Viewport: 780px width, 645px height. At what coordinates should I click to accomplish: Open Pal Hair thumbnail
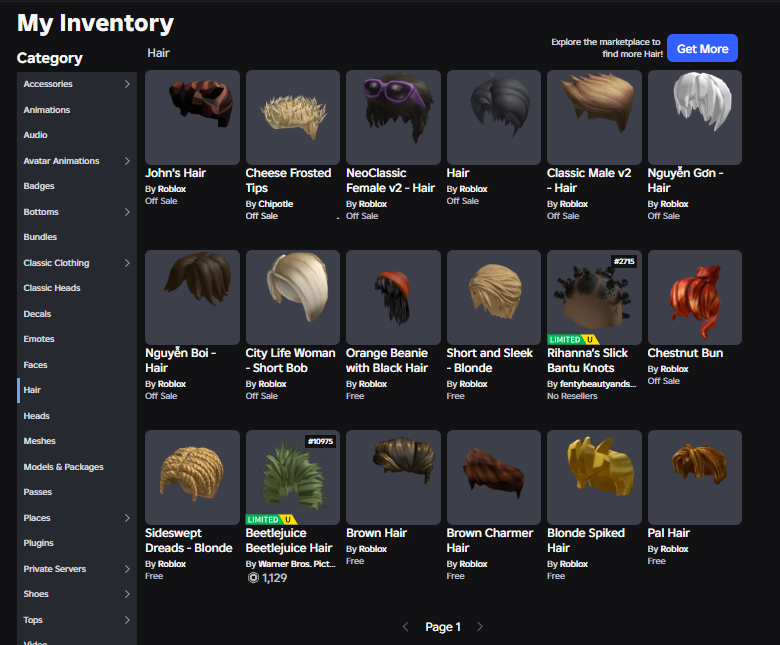[x=694, y=477]
